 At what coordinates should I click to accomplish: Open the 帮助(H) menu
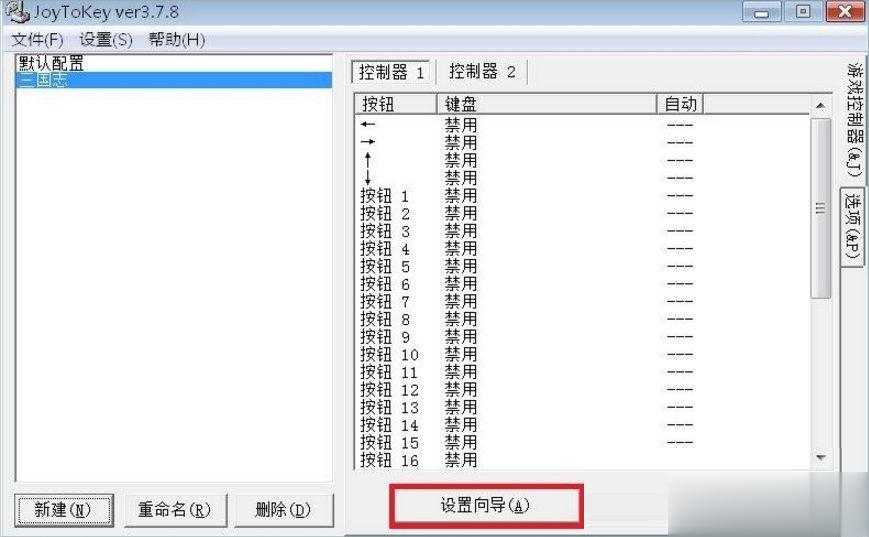(176, 40)
